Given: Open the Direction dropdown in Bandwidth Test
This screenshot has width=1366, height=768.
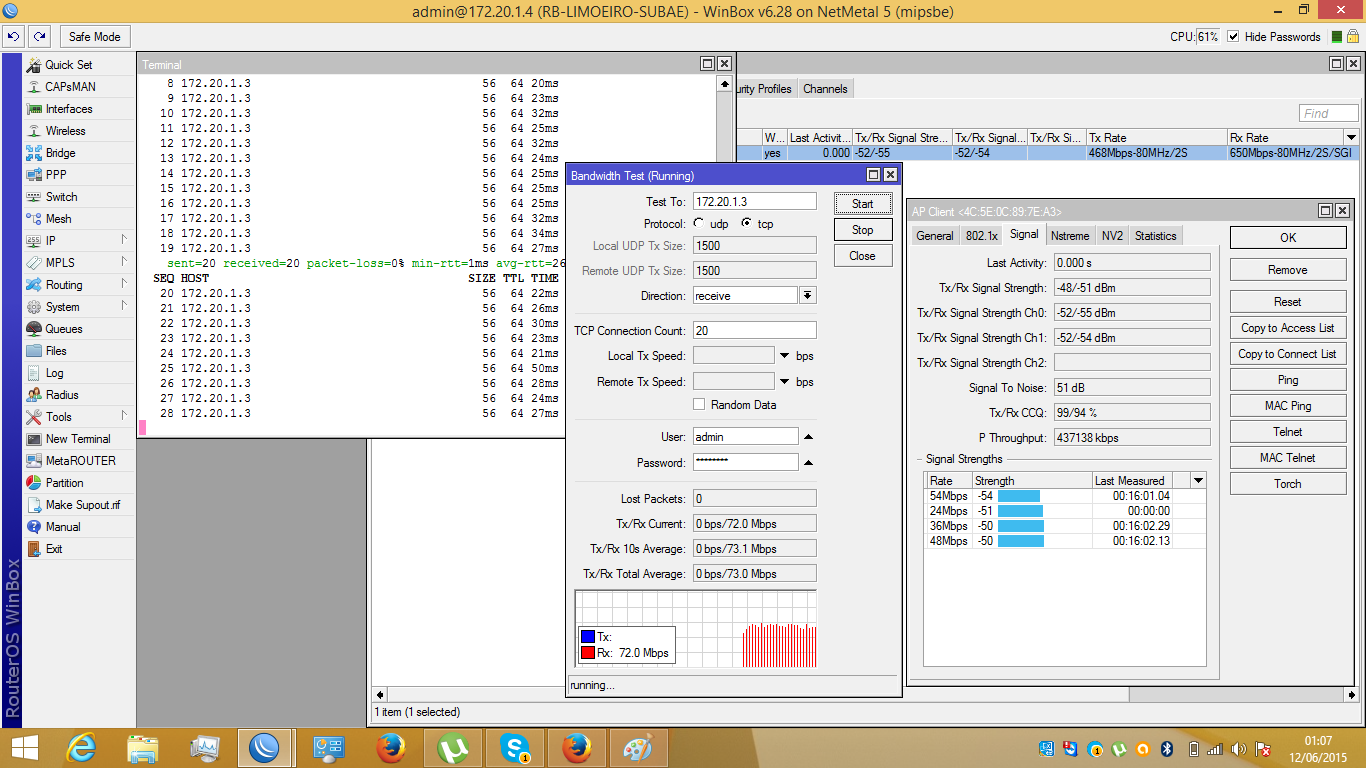Looking at the screenshot, I should tap(807, 296).
